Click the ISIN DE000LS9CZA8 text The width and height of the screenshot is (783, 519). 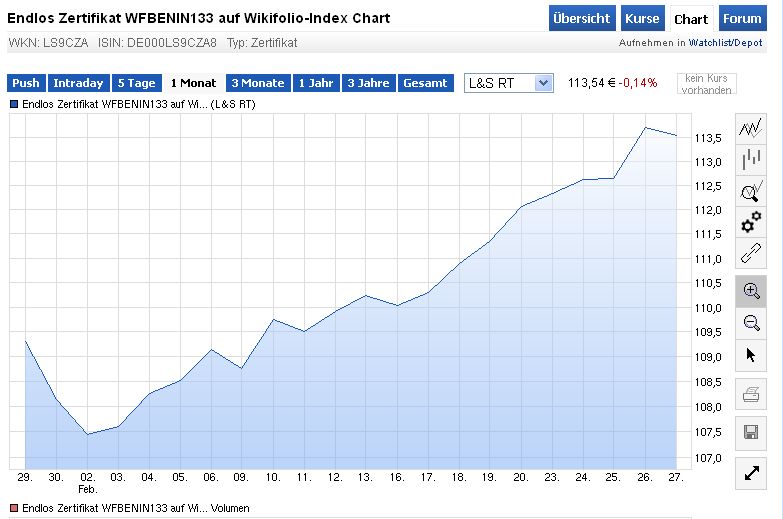[157, 43]
